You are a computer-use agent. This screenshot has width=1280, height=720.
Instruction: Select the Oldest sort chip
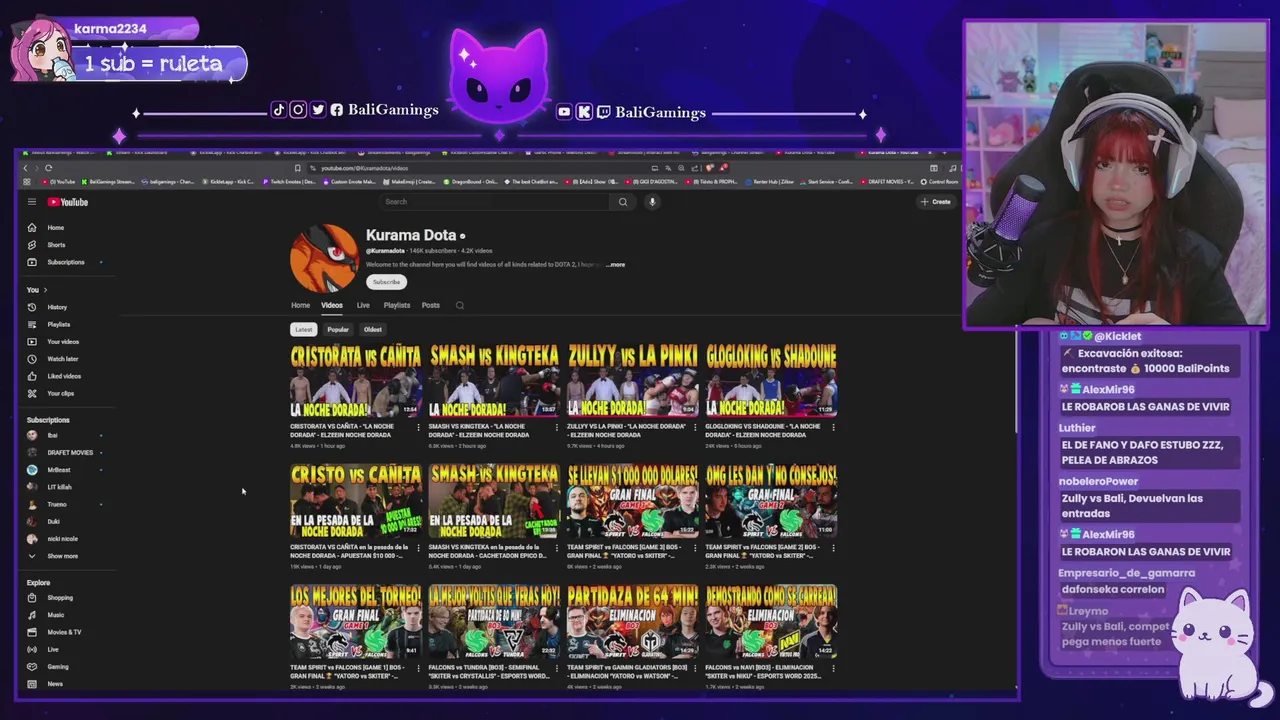click(x=373, y=329)
